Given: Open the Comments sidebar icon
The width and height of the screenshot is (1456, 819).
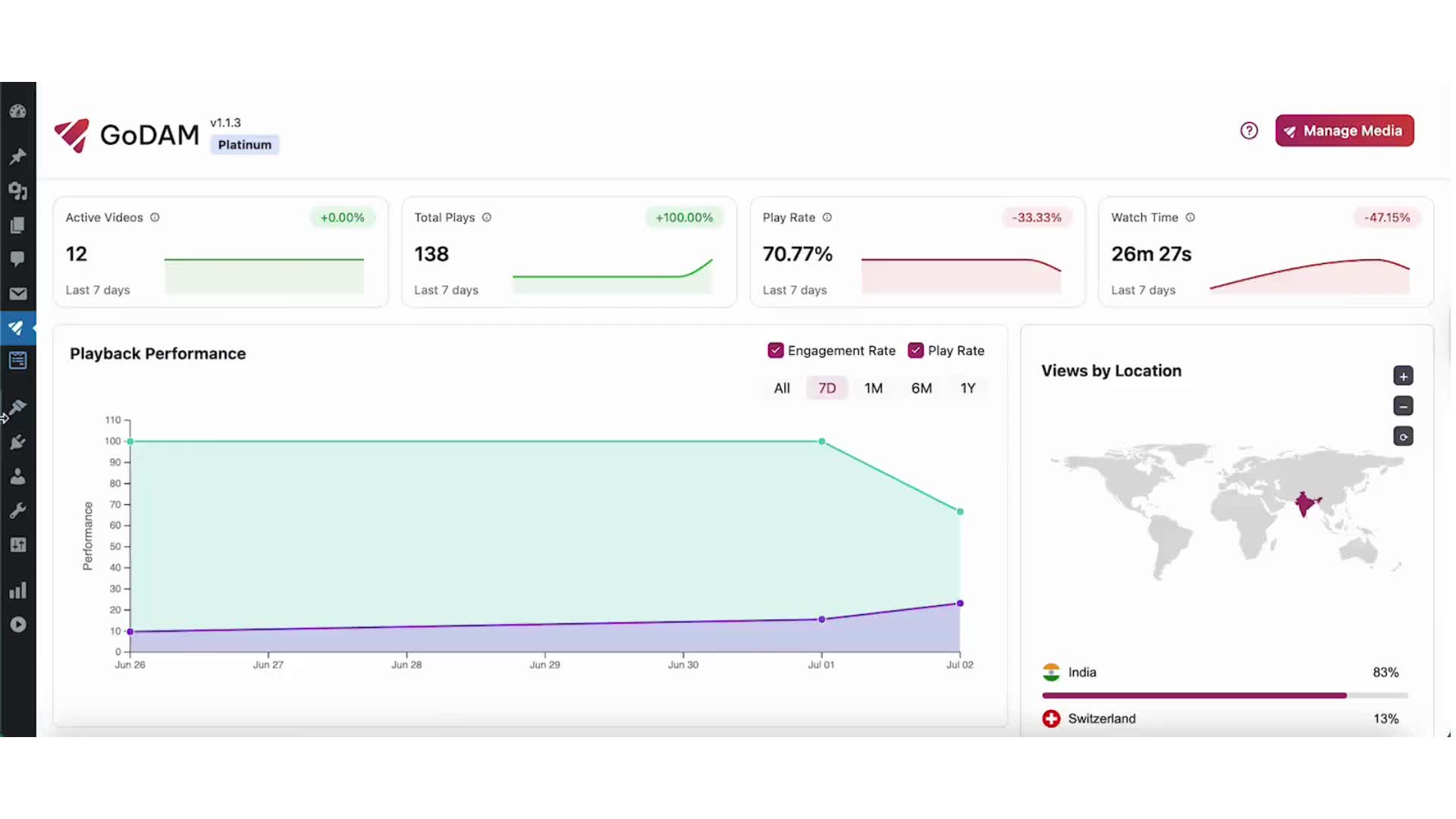Looking at the screenshot, I should (17, 259).
